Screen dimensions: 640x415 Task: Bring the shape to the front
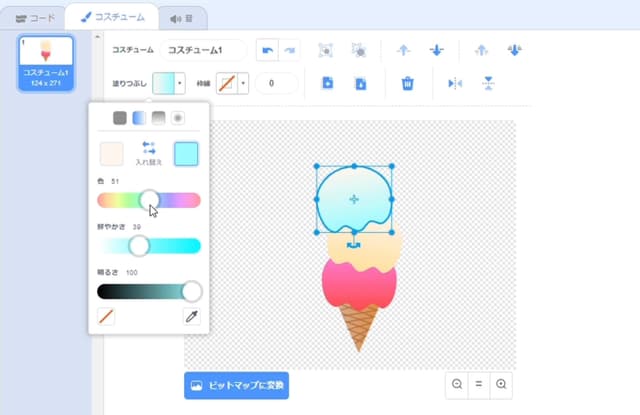coord(481,50)
